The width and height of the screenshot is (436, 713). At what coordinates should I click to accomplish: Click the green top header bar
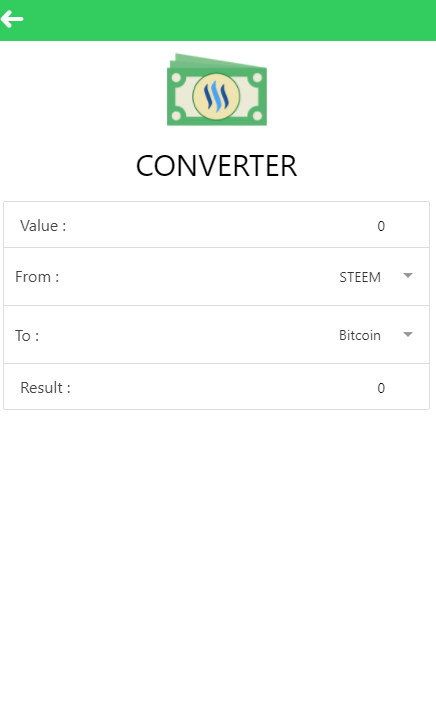(x=218, y=20)
